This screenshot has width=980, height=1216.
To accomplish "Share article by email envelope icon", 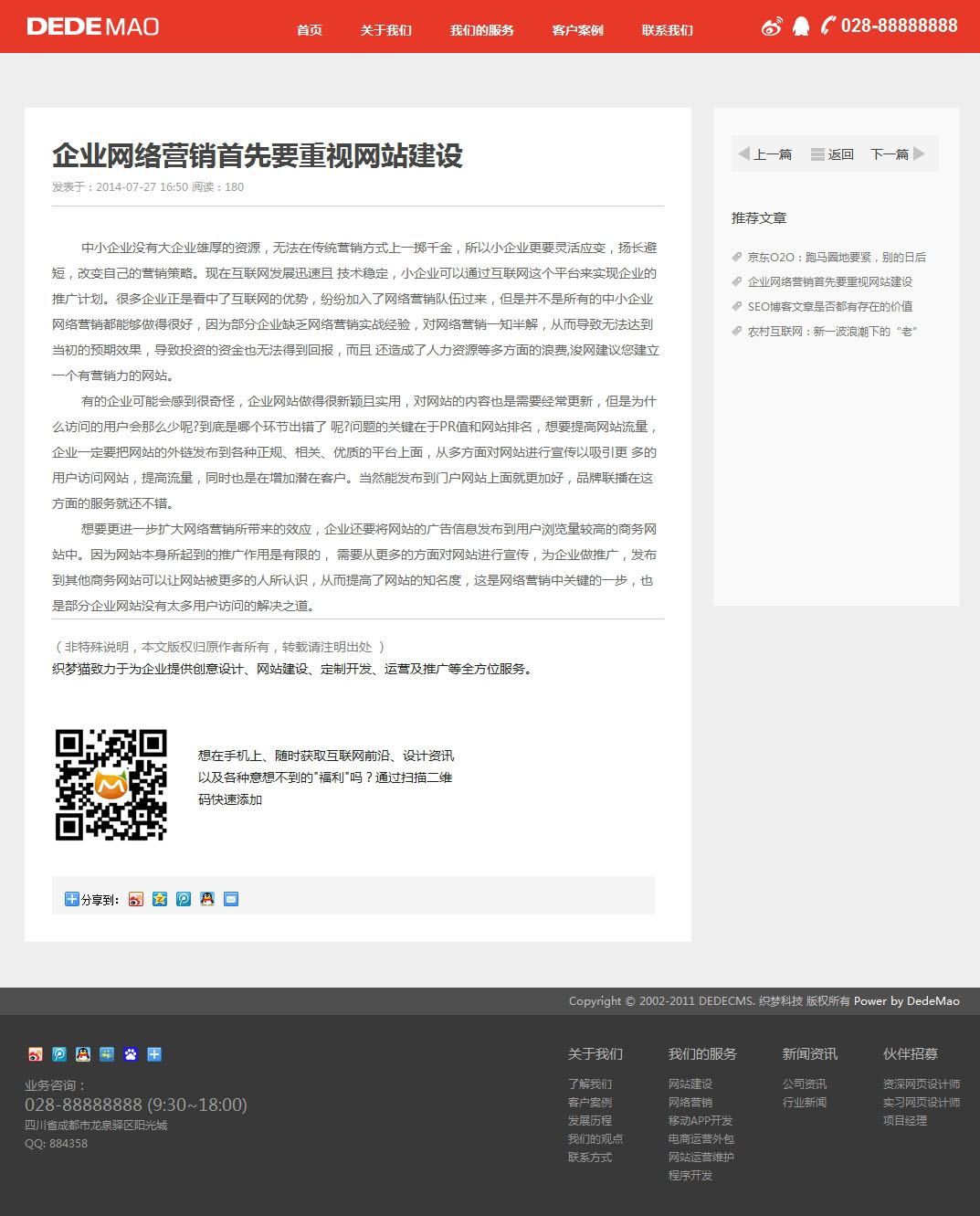I will click(x=231, y=899).
